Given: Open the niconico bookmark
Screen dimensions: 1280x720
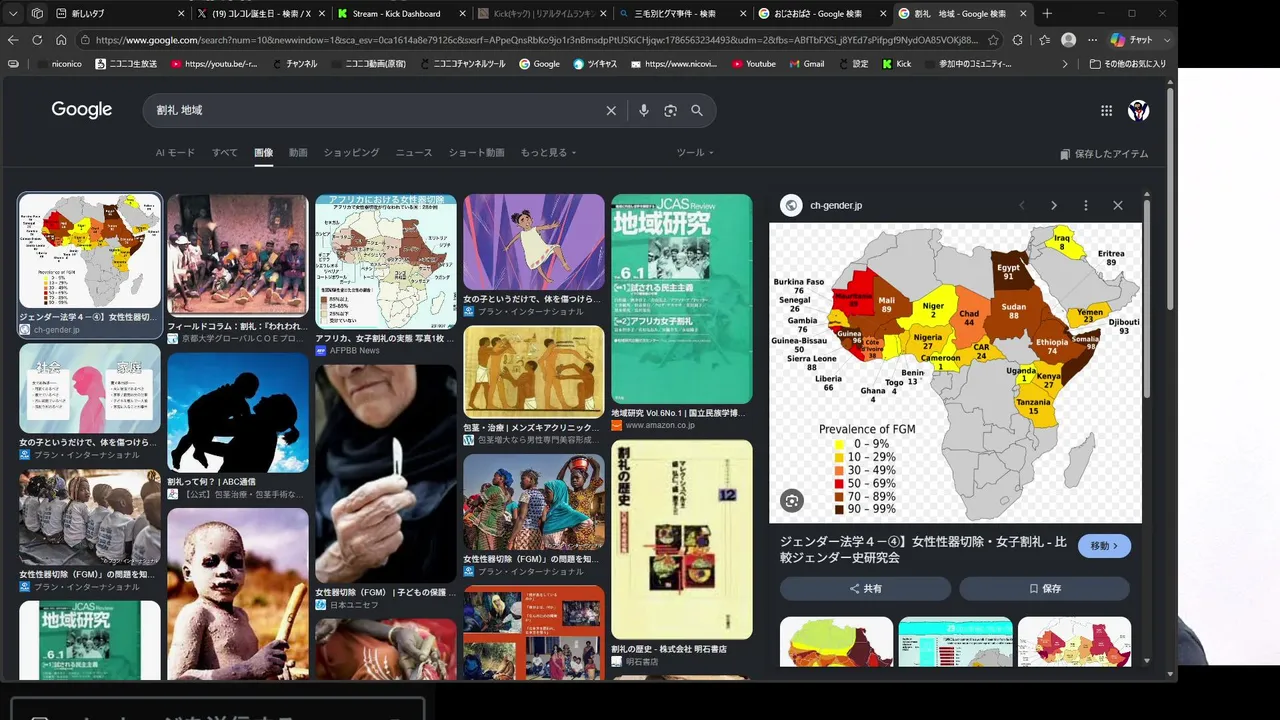Looking at the screenshot, I should [x=61, y=64].
